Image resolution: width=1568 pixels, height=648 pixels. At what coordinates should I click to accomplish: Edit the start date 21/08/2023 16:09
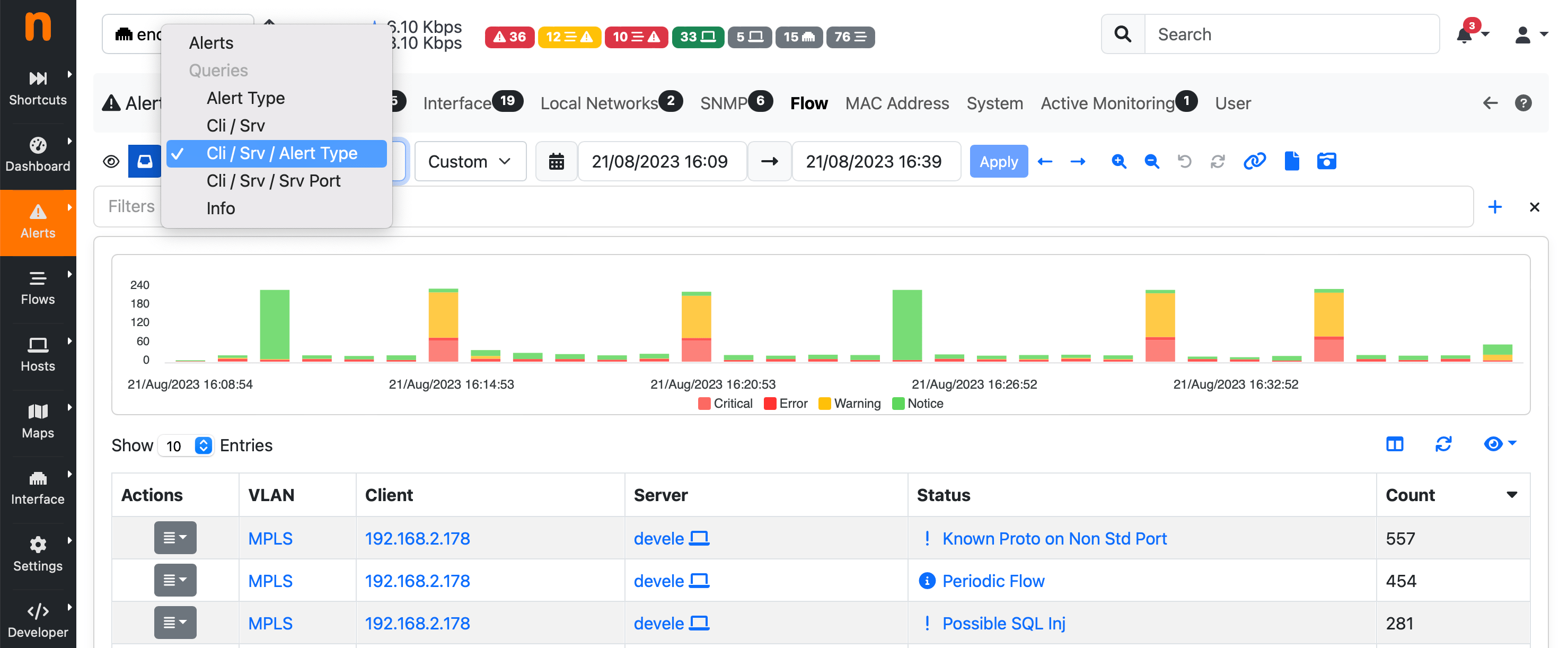[x=662, y=161]
